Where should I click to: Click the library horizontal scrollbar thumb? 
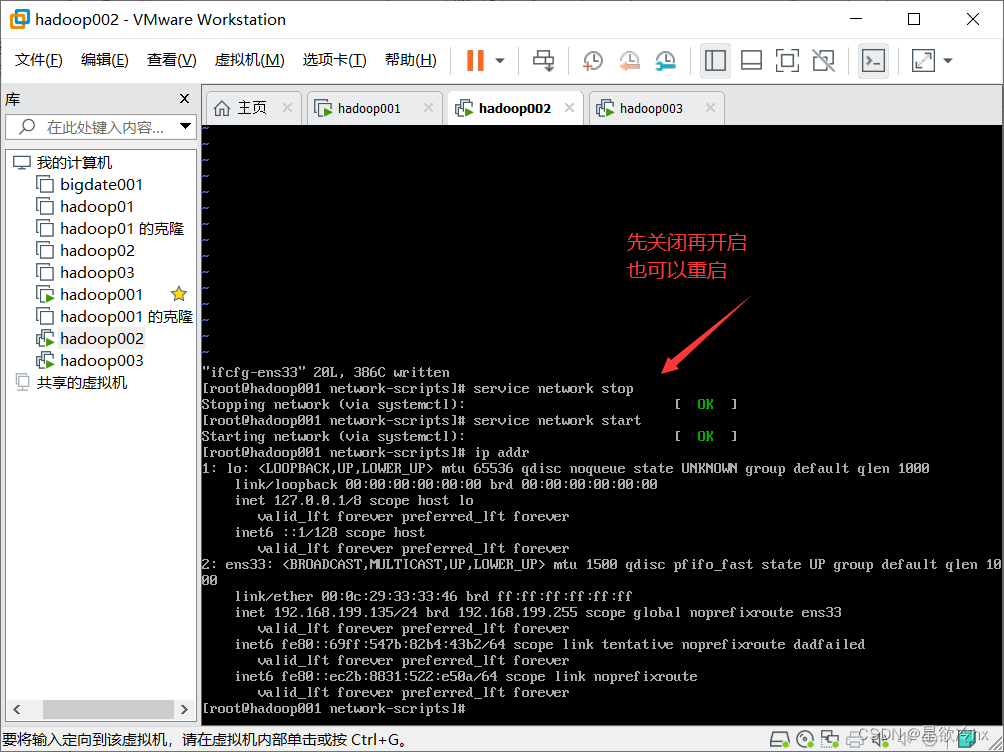108,709
